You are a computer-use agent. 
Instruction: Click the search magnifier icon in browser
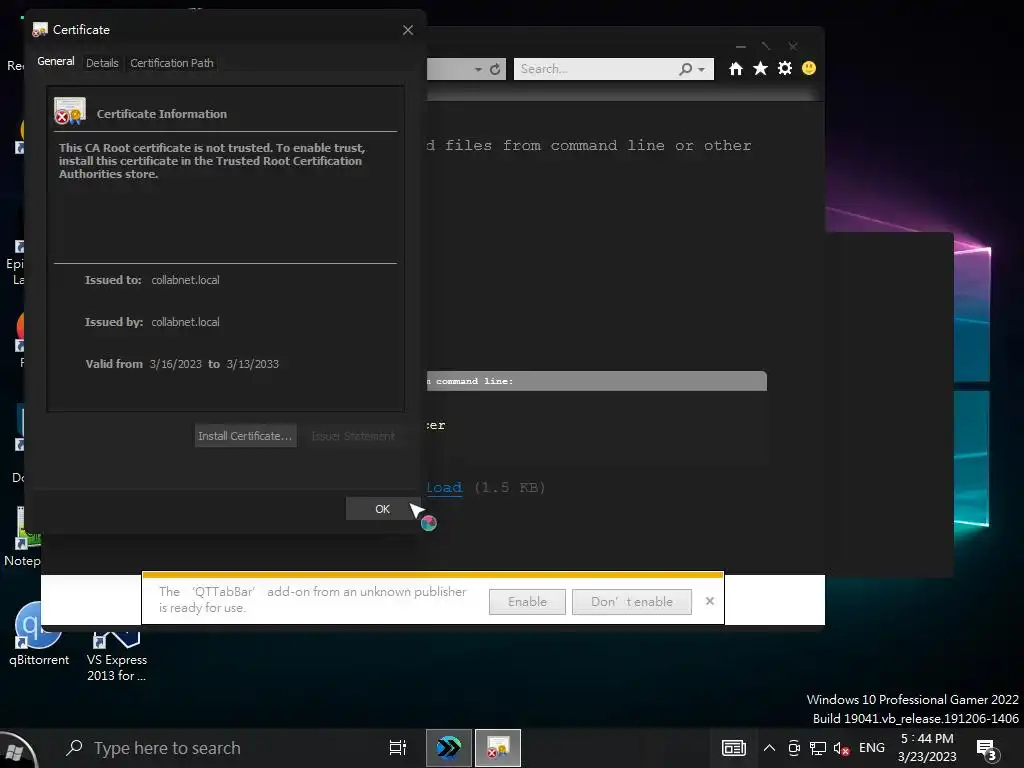[685, 69]
